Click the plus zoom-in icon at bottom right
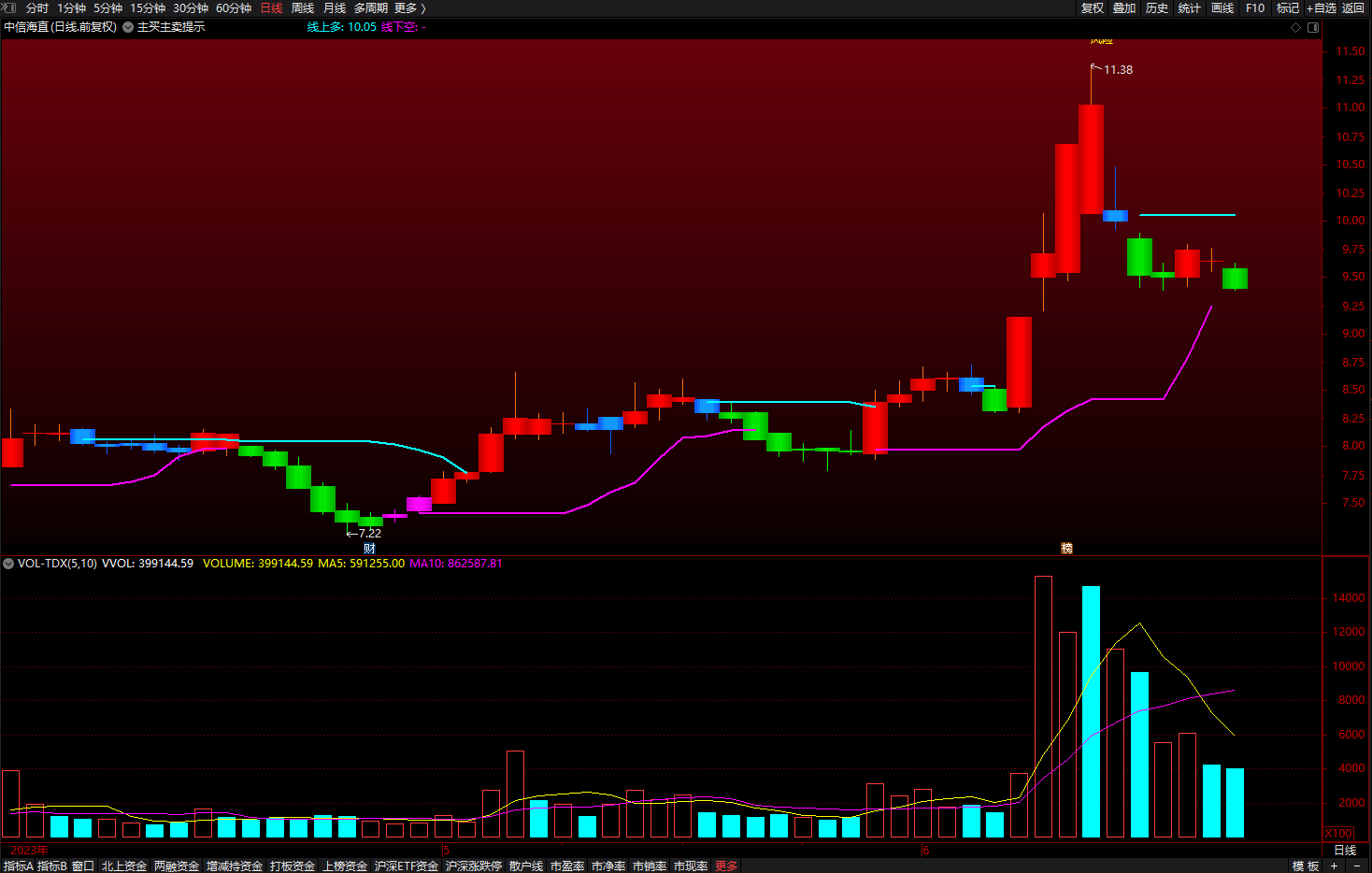Viewport: 1372px width, 873px height. pos(1335,866)
